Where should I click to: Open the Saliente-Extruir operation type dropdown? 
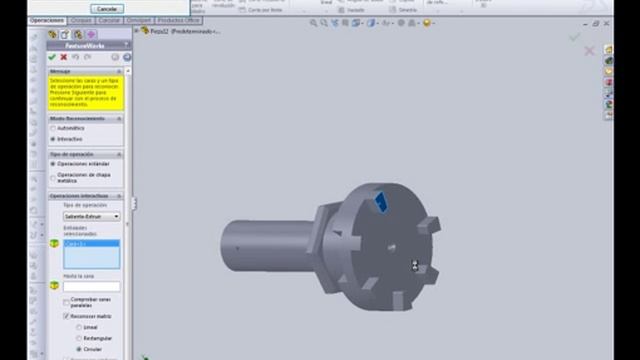[91, 216]
